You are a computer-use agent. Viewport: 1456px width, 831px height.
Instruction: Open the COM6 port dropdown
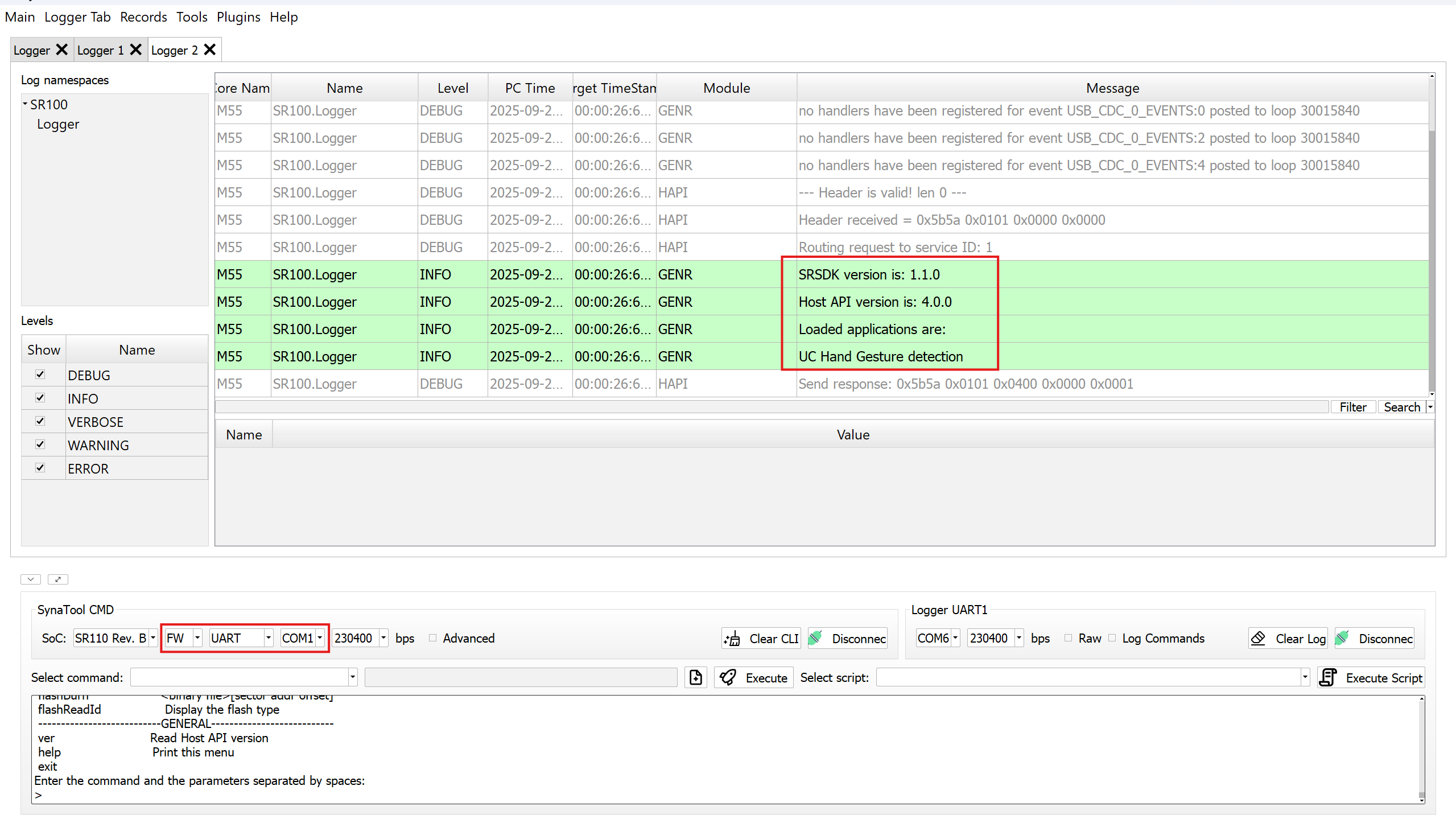(x=956, y=638)
